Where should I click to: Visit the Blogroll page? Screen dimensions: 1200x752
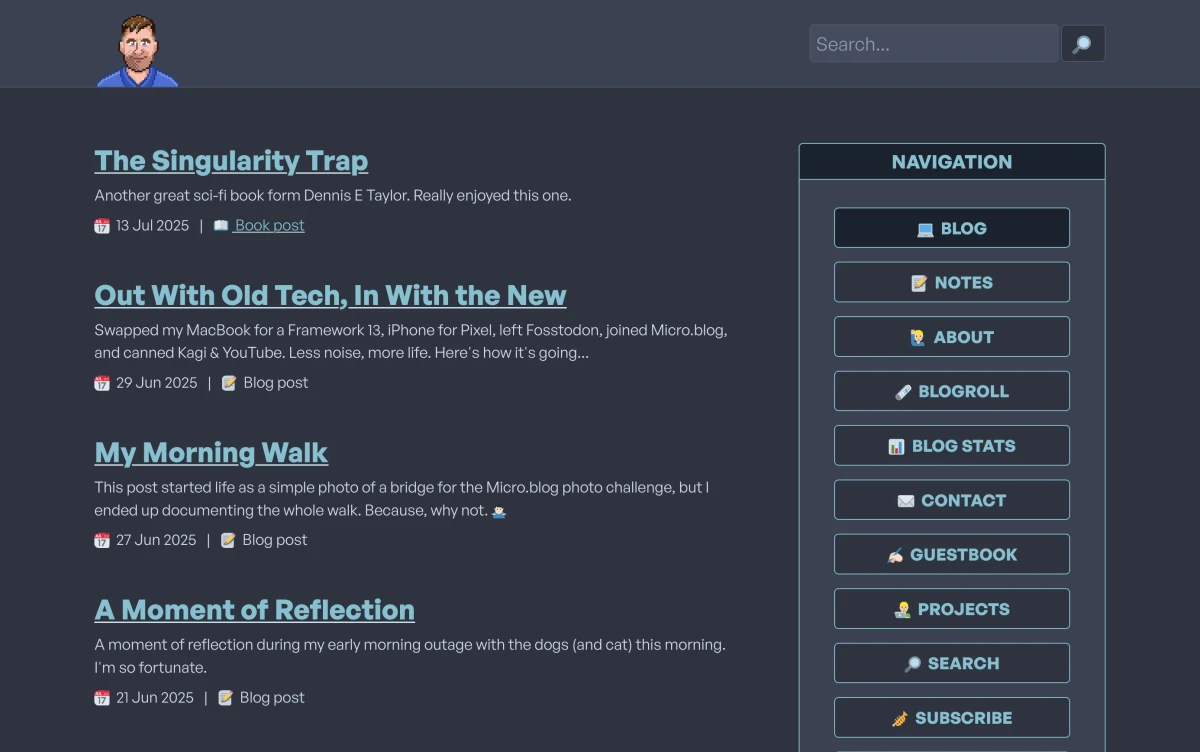951,392
